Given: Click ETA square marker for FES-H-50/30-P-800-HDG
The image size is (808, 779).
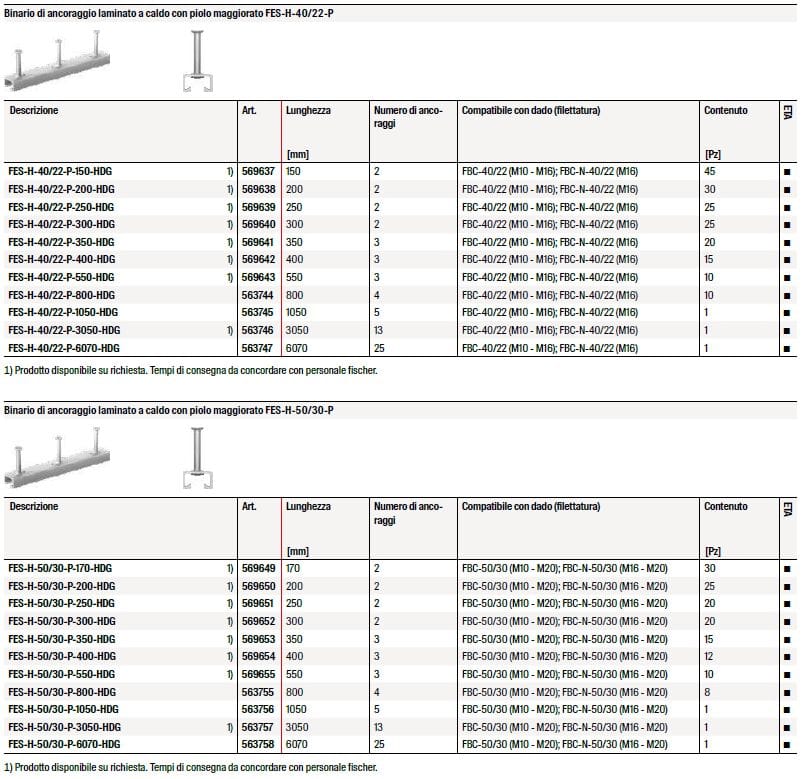Looking at the screenshot, I should point(788,692).
